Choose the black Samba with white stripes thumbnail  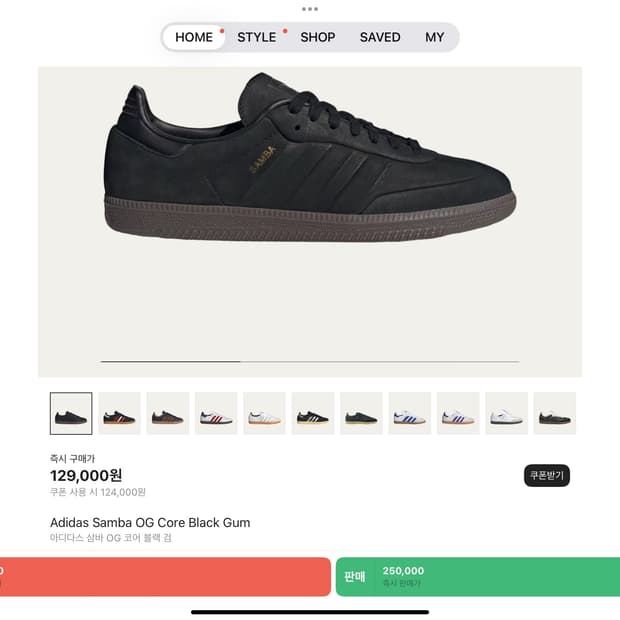pos(313,413)
